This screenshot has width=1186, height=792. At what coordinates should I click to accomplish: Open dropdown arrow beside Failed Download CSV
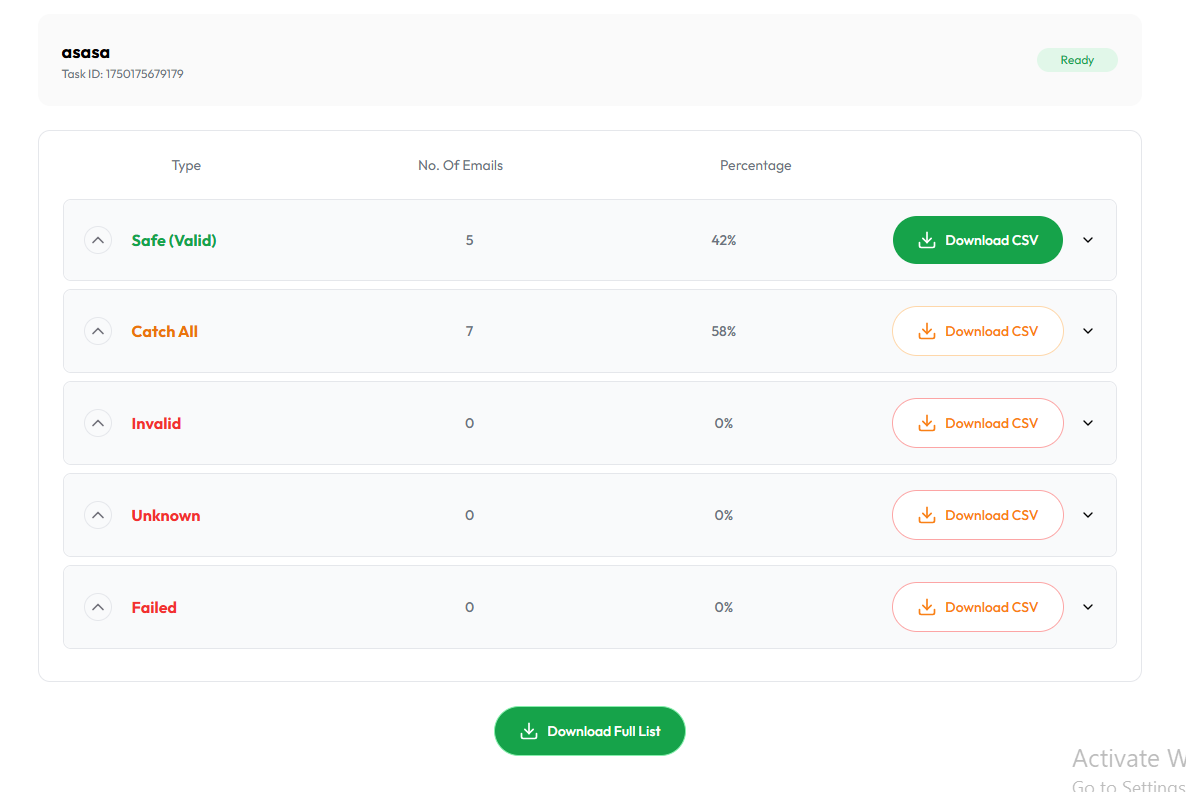pyautogui.click(x=1088, y=607)
